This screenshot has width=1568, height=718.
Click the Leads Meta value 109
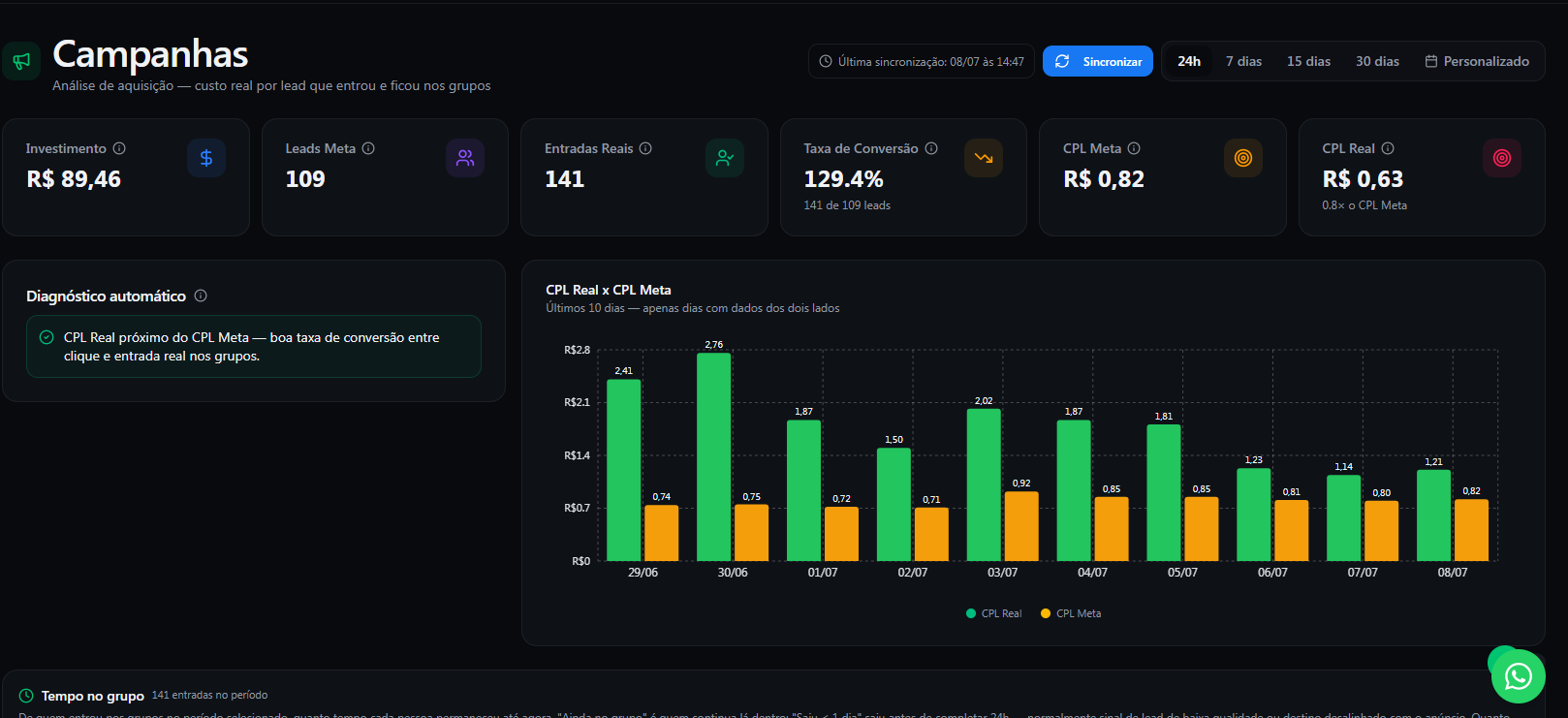tap(305, 179)
